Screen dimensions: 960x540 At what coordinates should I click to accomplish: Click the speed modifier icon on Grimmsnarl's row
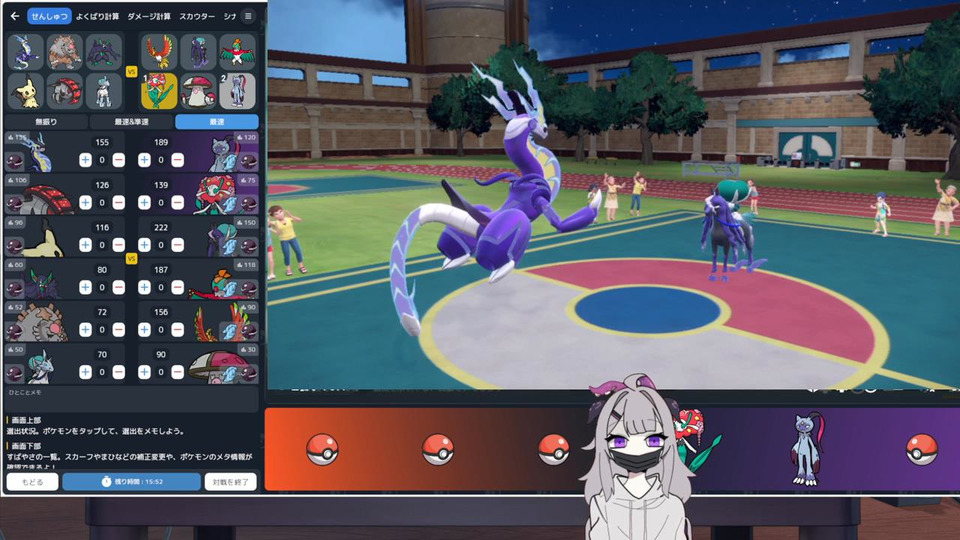coord(14,288)
